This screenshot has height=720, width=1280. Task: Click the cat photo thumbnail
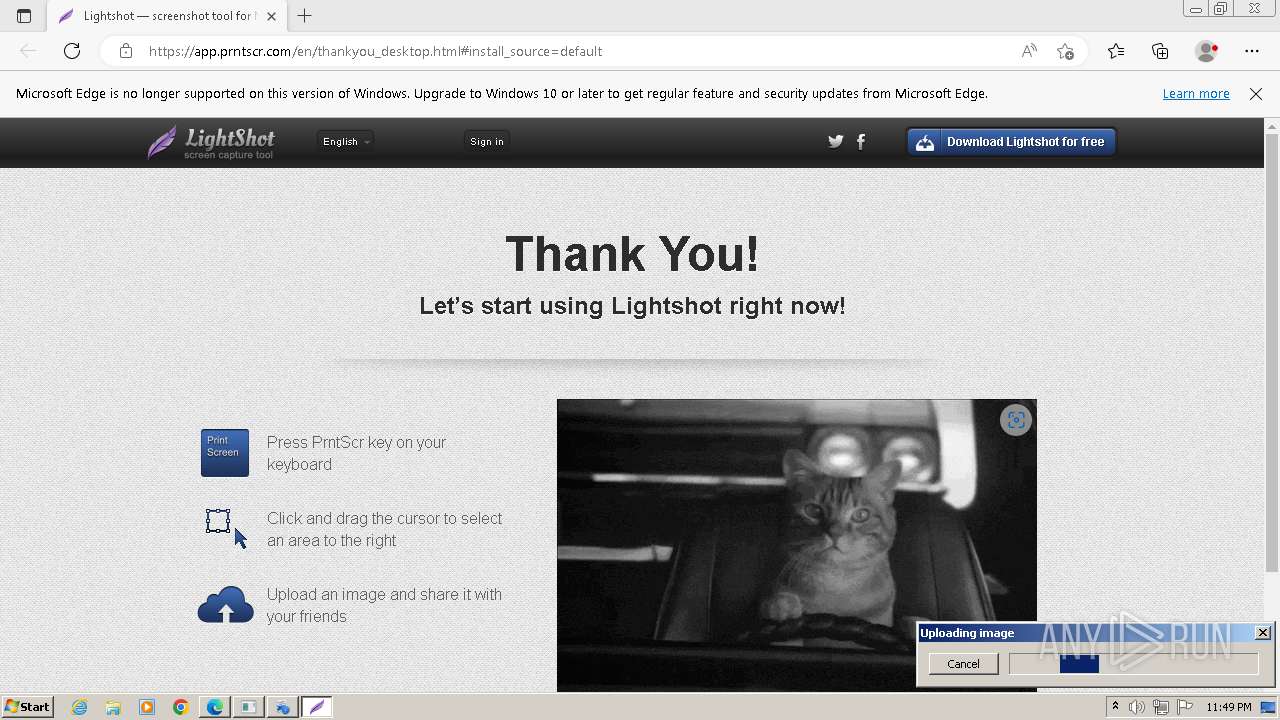coord(796,545)
